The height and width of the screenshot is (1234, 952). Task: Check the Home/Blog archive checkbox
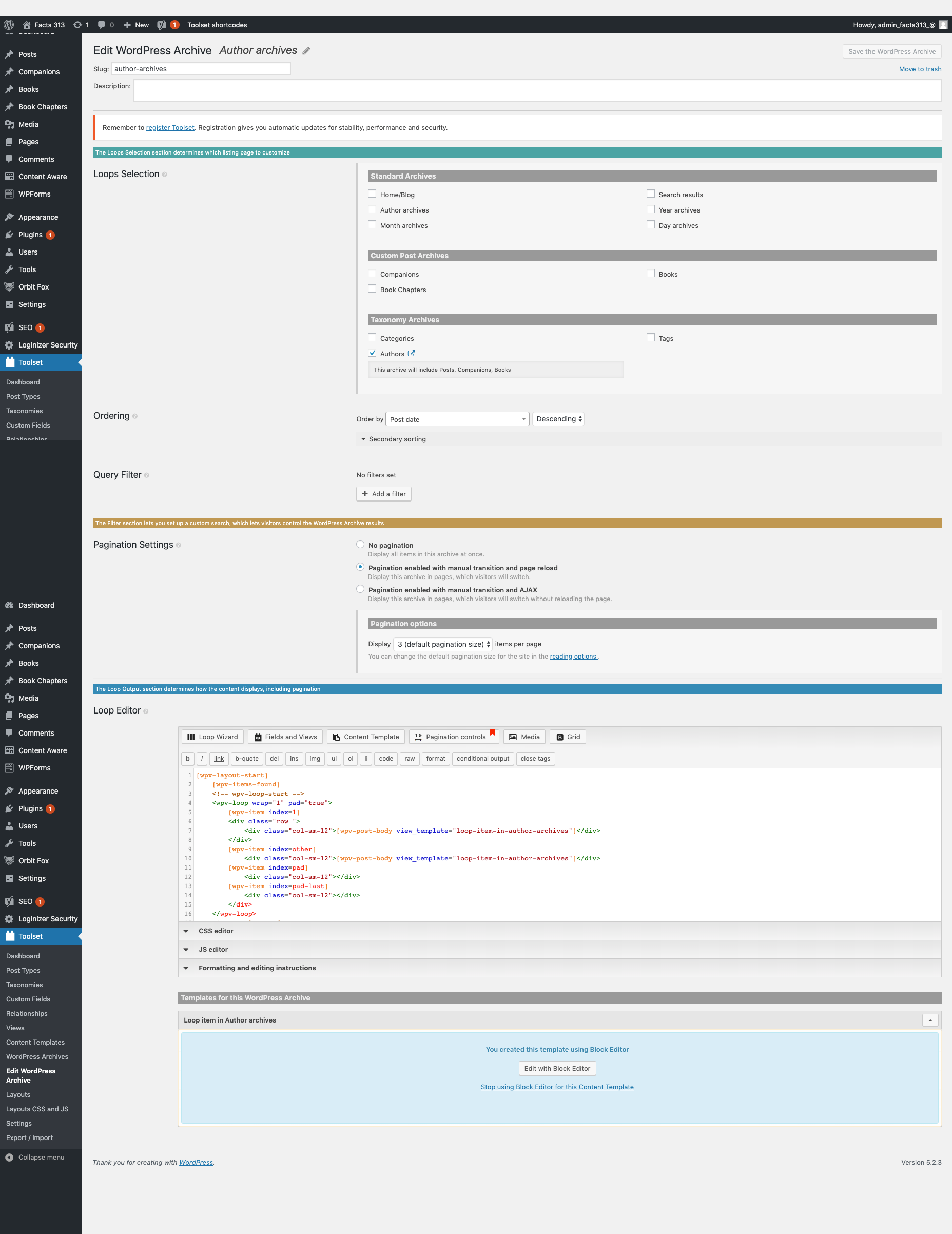(x=372, y=194)
